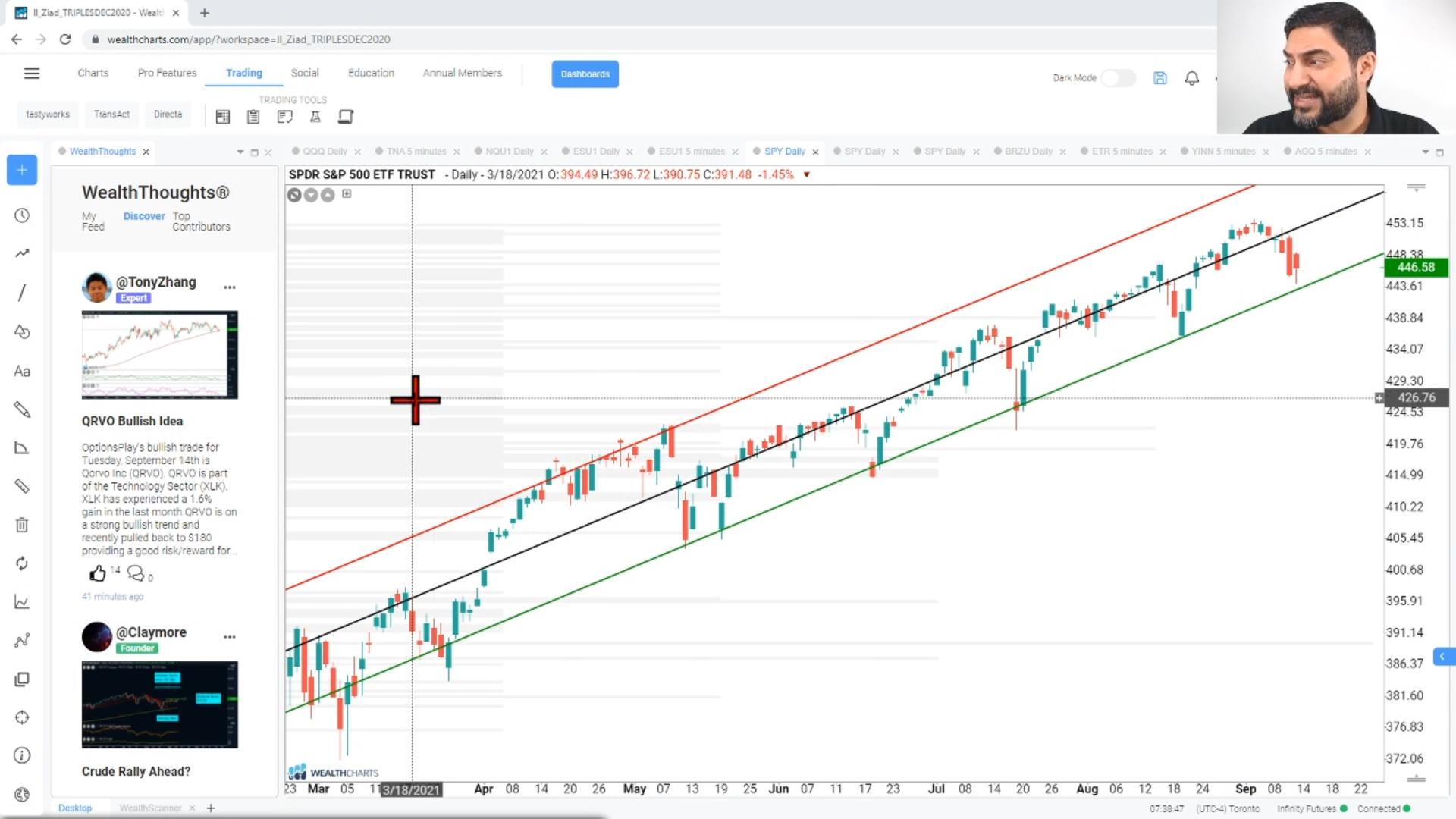
Task: Click the trash delete drawings icon
Action: tap(22, 525)
